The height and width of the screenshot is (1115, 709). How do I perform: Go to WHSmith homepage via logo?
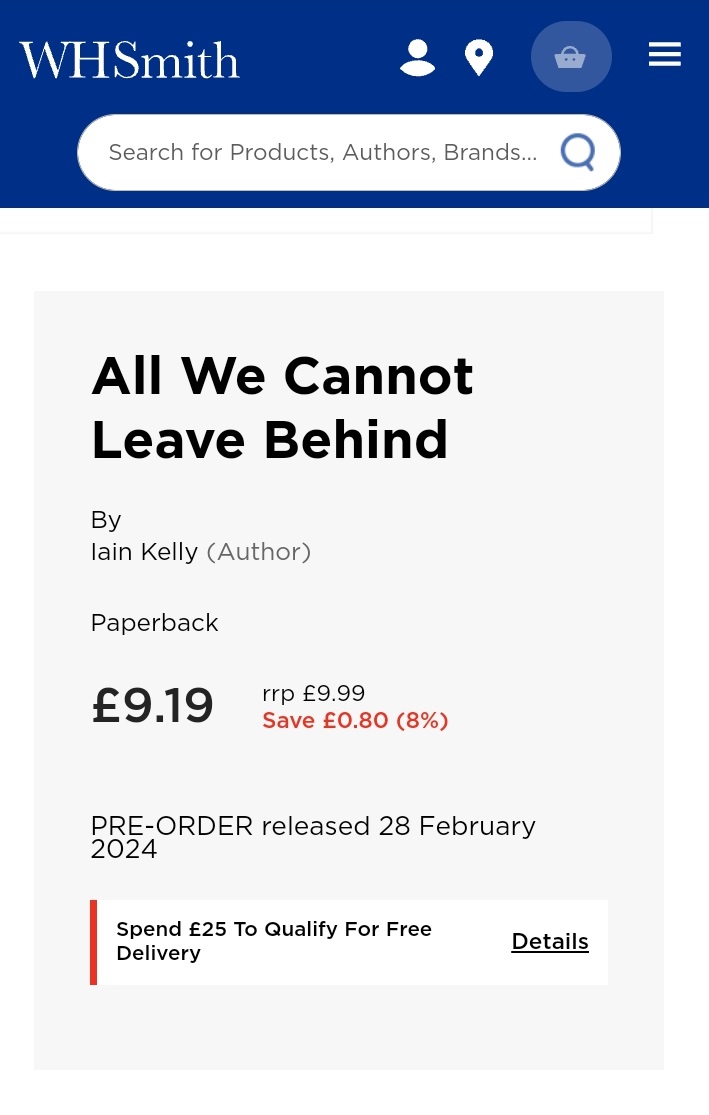130,60
